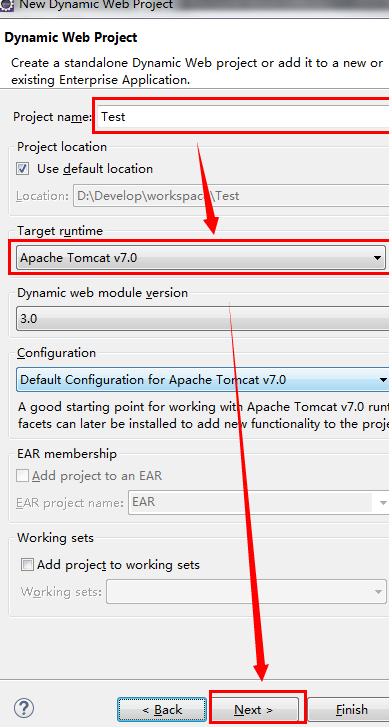The width and height of the screenshot is (389, 727).
Task: Click the Project name label
Action: [52, 116]
